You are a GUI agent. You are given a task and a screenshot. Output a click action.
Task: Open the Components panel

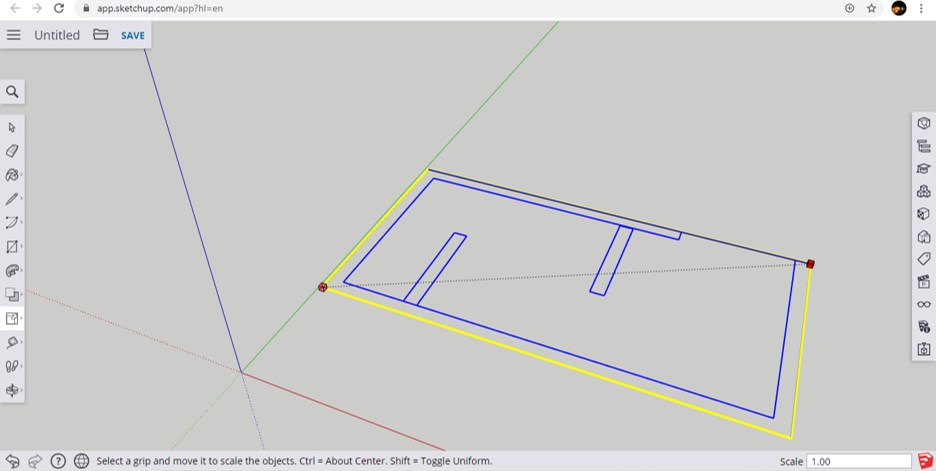pos(923,192)
